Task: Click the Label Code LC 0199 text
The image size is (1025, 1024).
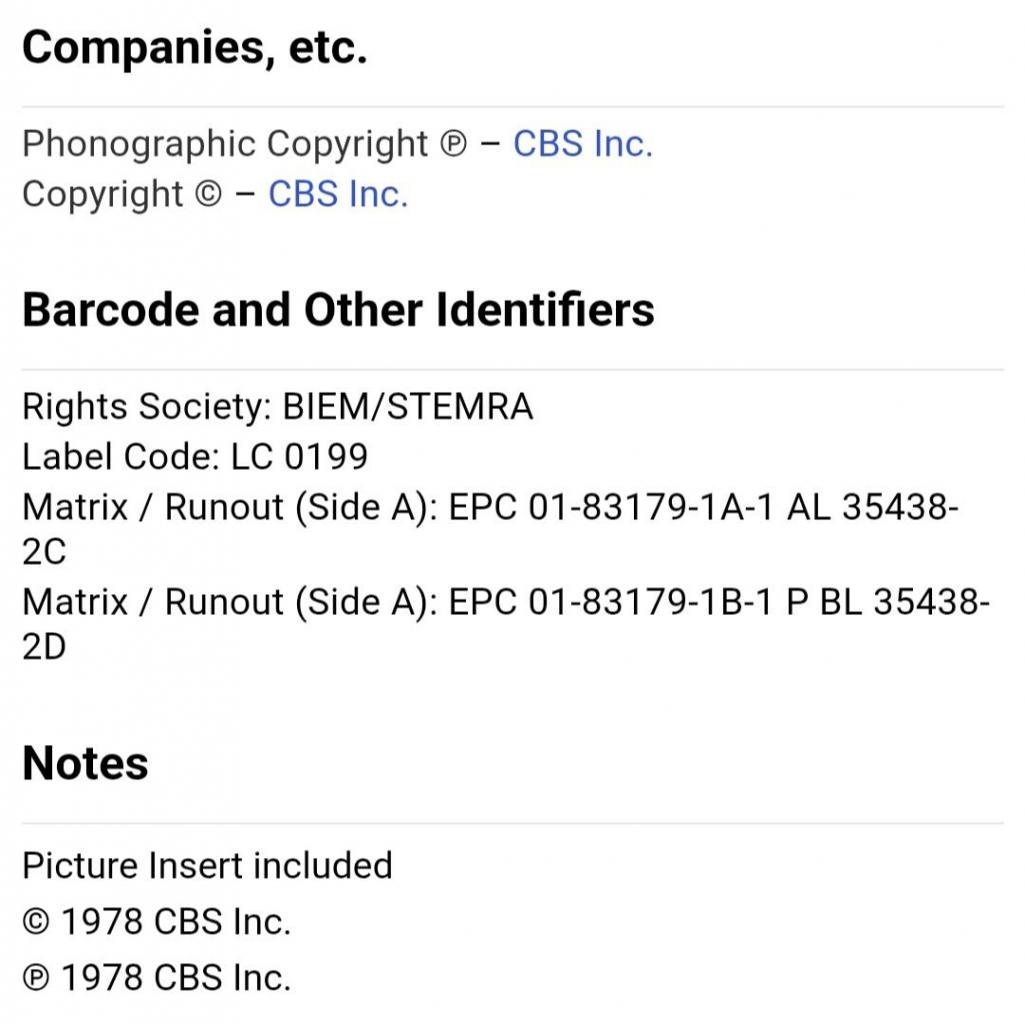Action: (x=195, y=457)
